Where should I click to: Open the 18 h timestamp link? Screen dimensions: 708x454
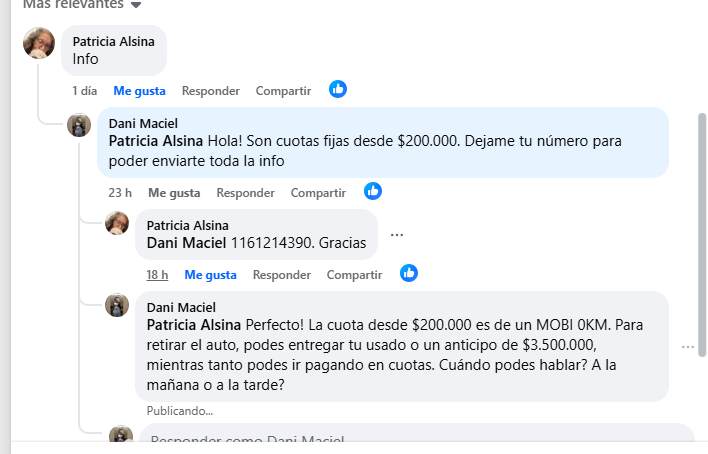click(x=157, y=275)
